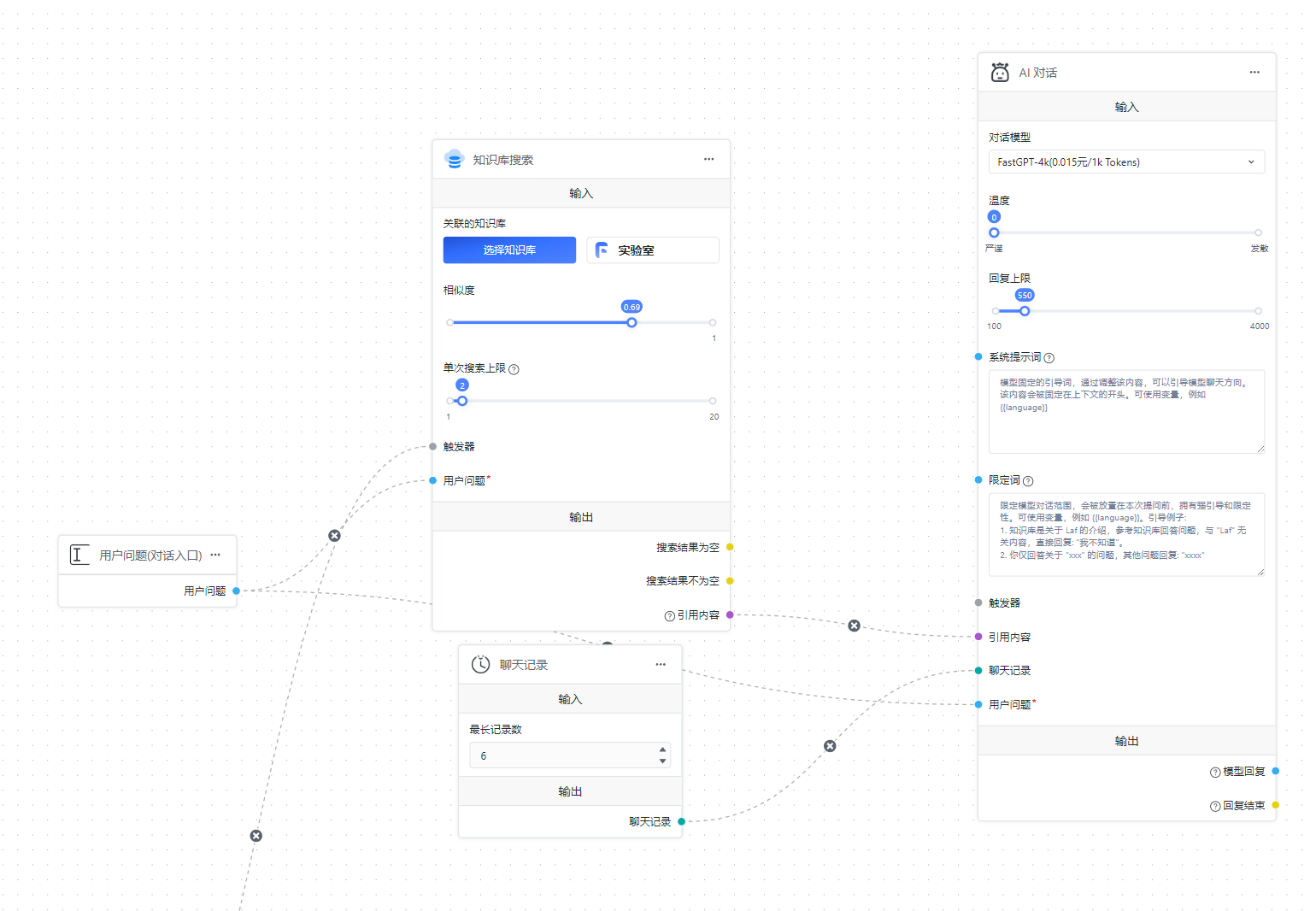Viewport: 1316px width, 911px height.
Task: Decrease 最长记录数 with the down arrow
Action: pyautogui.click(x=662, y=761)
